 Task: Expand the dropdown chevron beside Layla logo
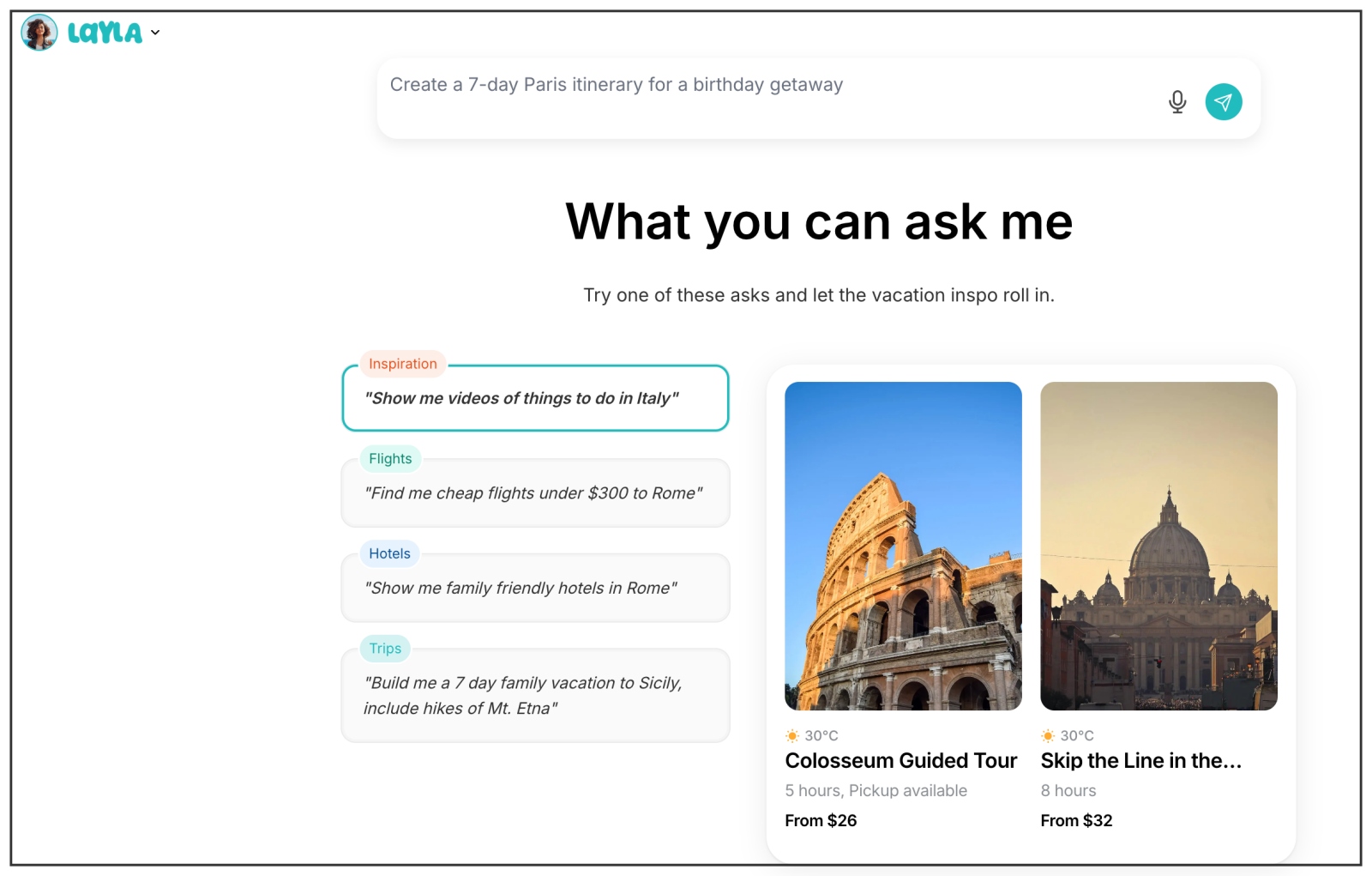click(x=155, y=33)
